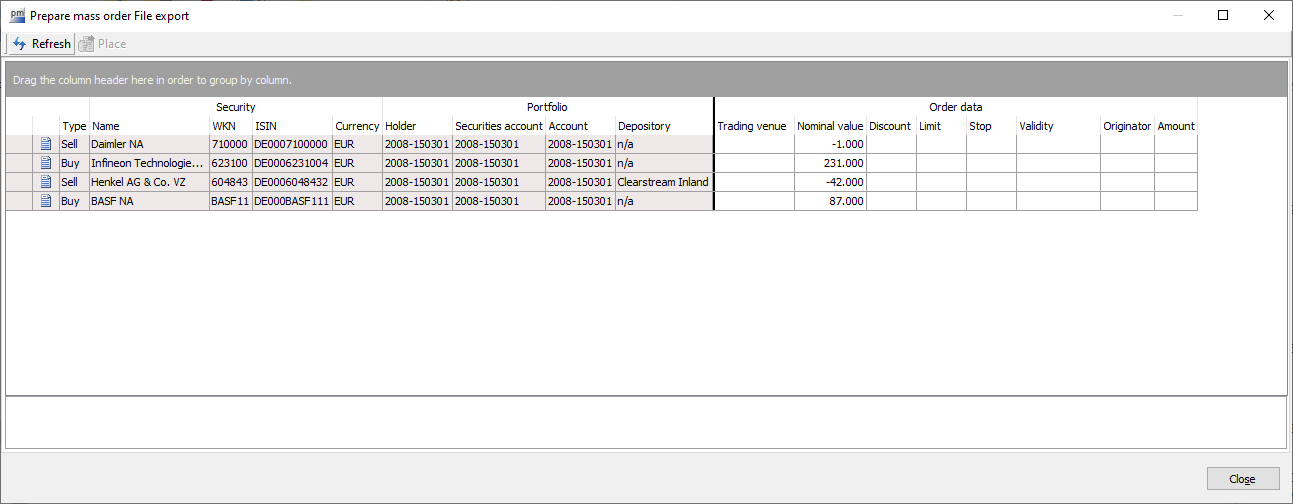Select the Trading venue cell for Daimler NA
The image size is (1293, 504).
pos(754,144)
